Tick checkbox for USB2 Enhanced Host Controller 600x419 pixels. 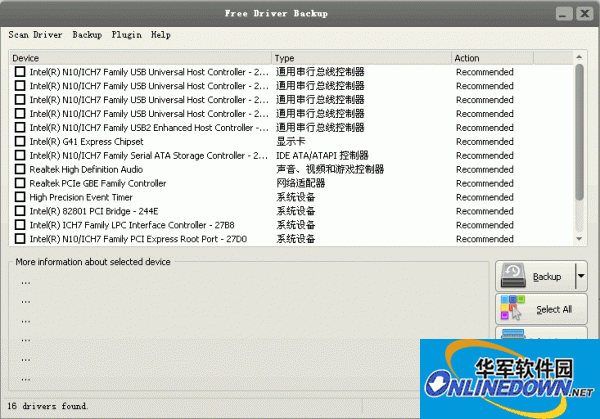tap(20, 127)
